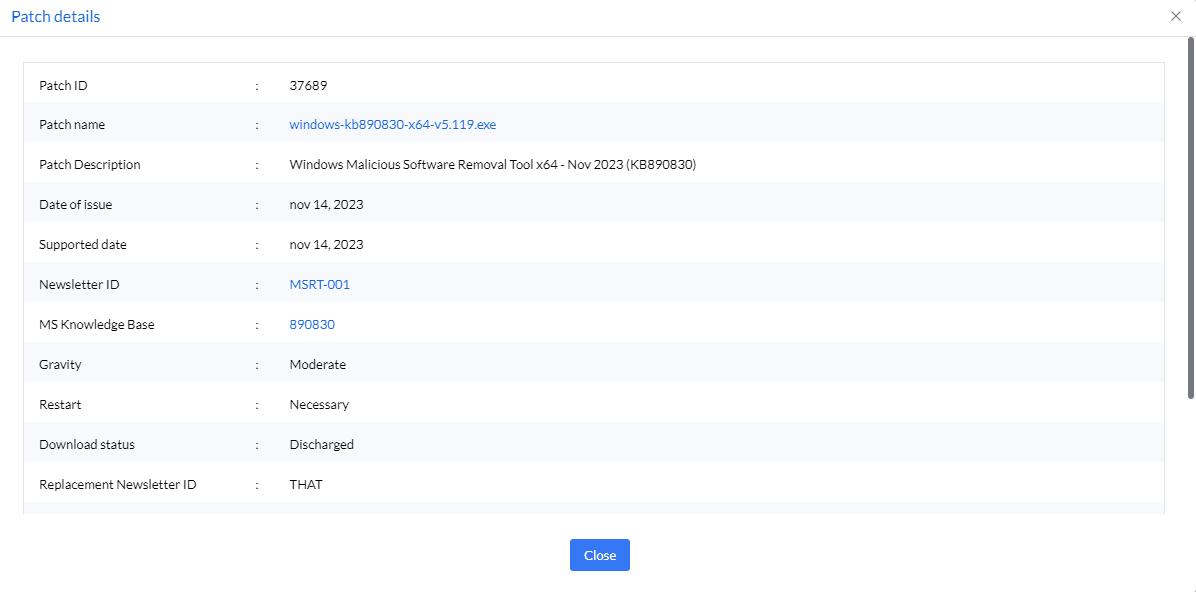Click the Windows Malicious Software Removal Tool description
The image size is (1196, 592).
(x=493, y=164)
